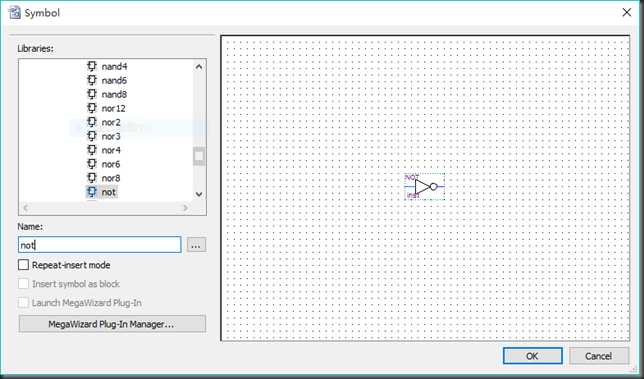Focus the Name input field
This screenshot has height=379, width=644.
tap(100, 245)
